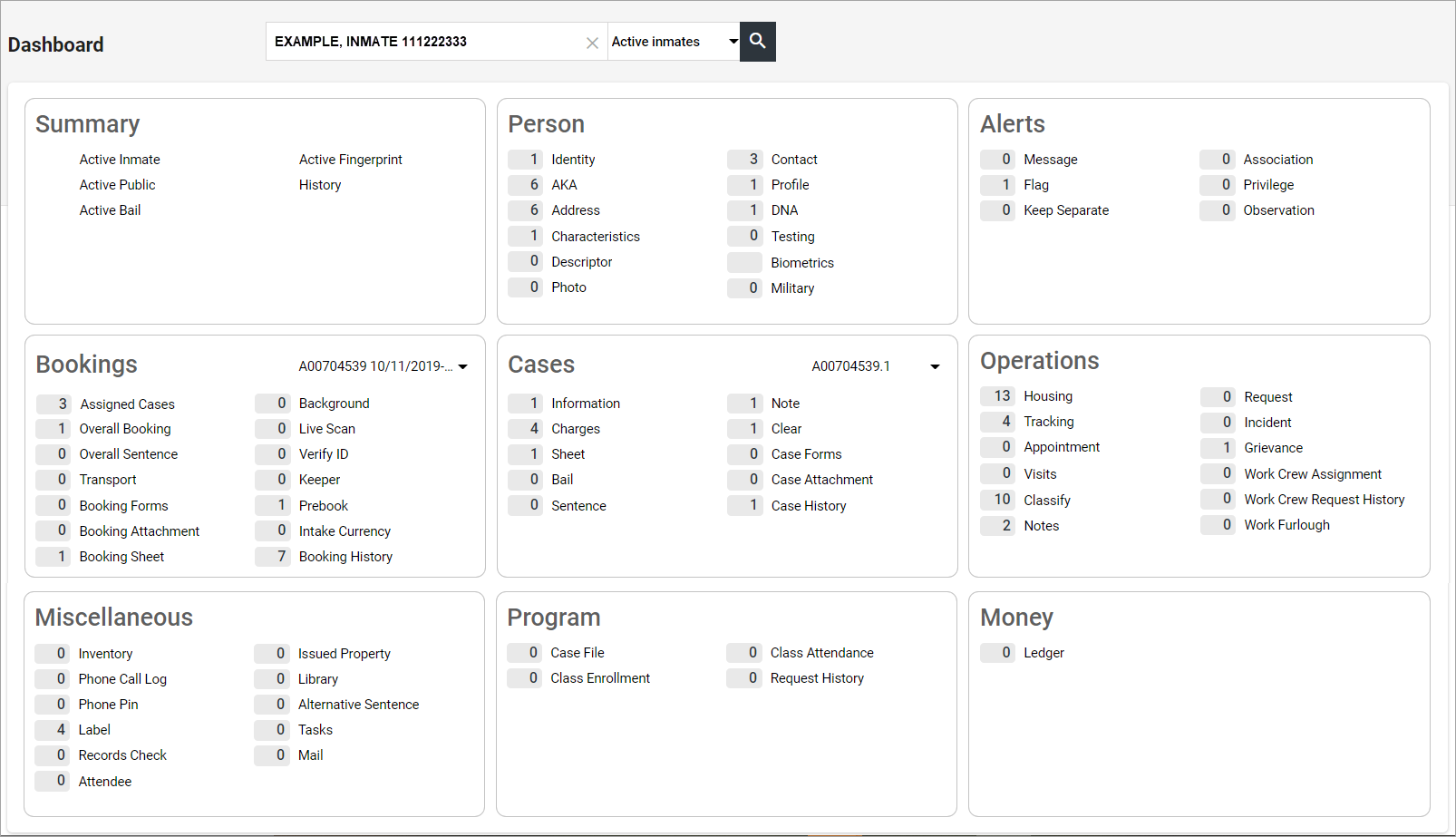Click the magnifier search button
1456x837 pixels.
click(758, 42)
